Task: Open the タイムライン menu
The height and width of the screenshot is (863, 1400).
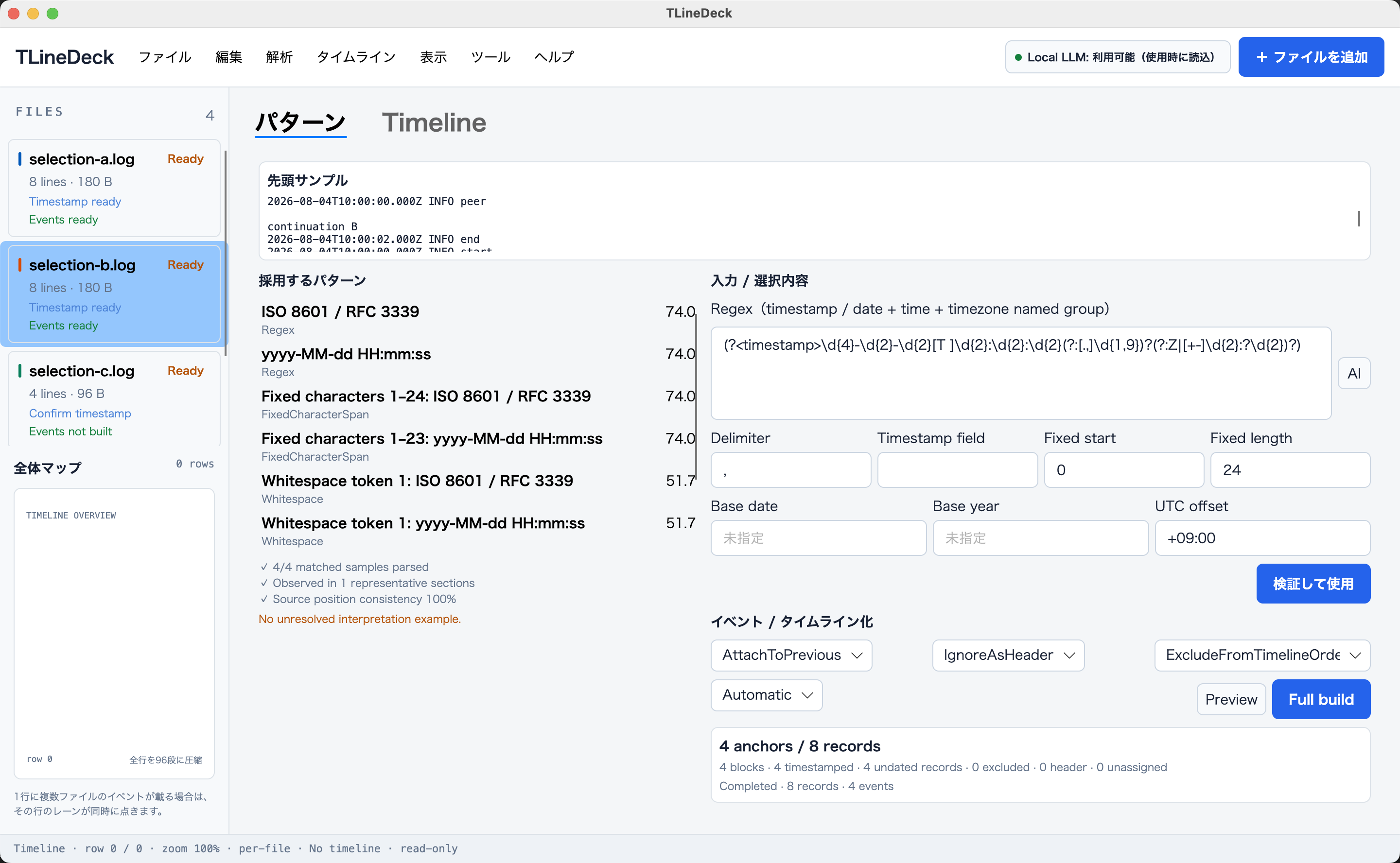Action: click(356, 57)
